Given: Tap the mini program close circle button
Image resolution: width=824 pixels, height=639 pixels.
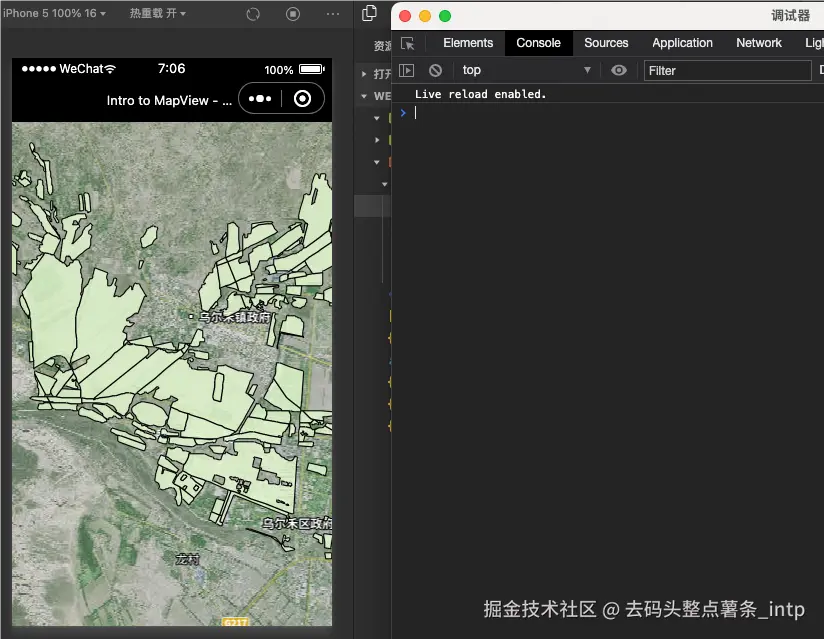Looking at the screenshot, I should coord(304,99).
